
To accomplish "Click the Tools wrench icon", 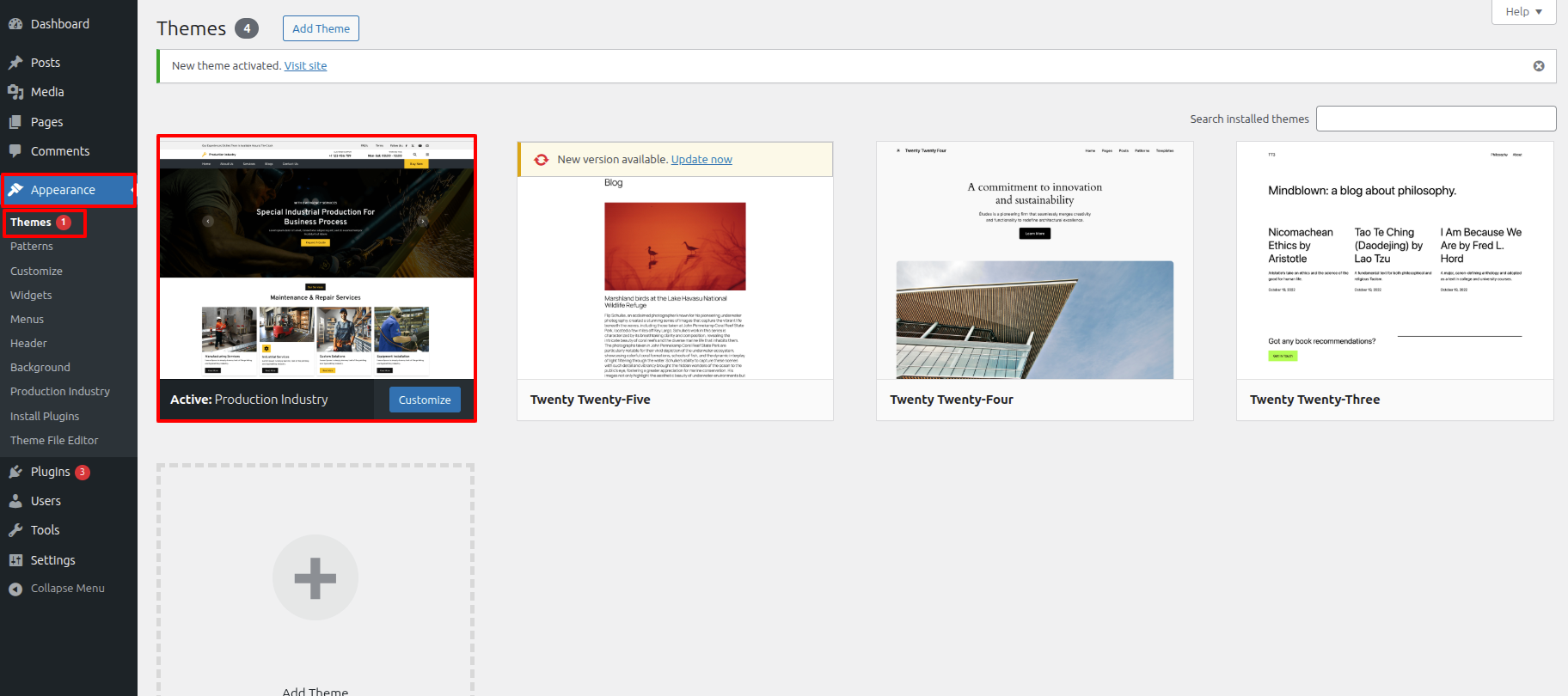I will 15,530.
